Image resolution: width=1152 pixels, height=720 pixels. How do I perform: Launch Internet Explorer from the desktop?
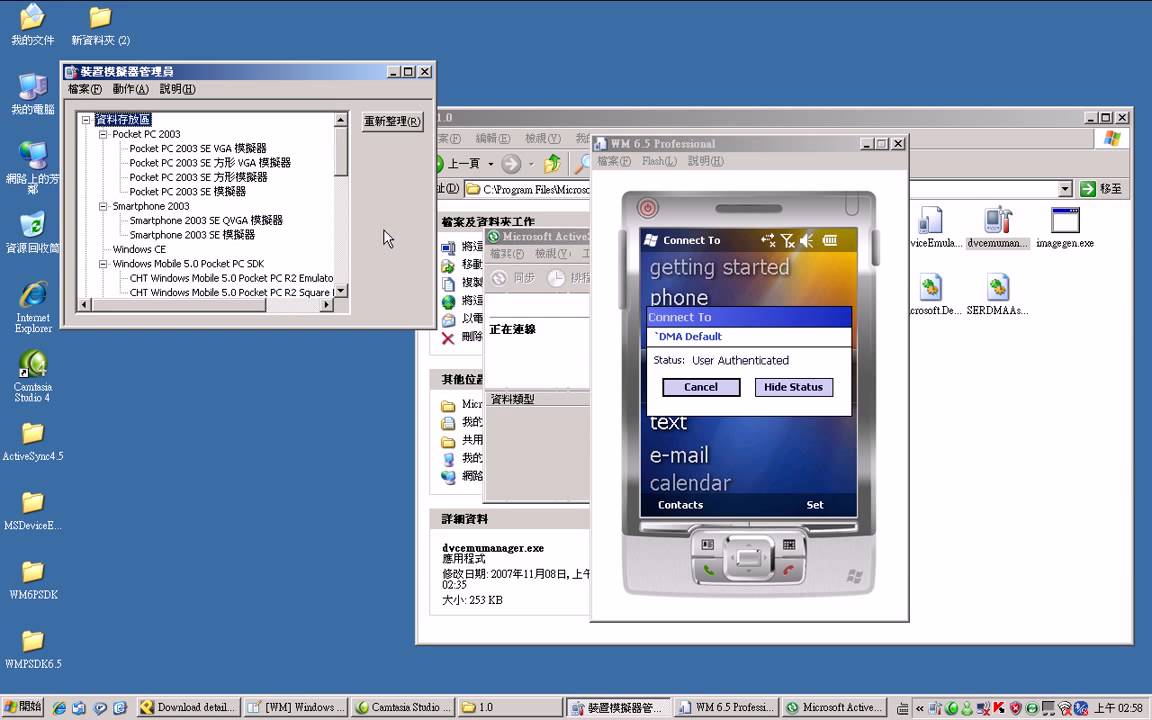pos(33,307)
